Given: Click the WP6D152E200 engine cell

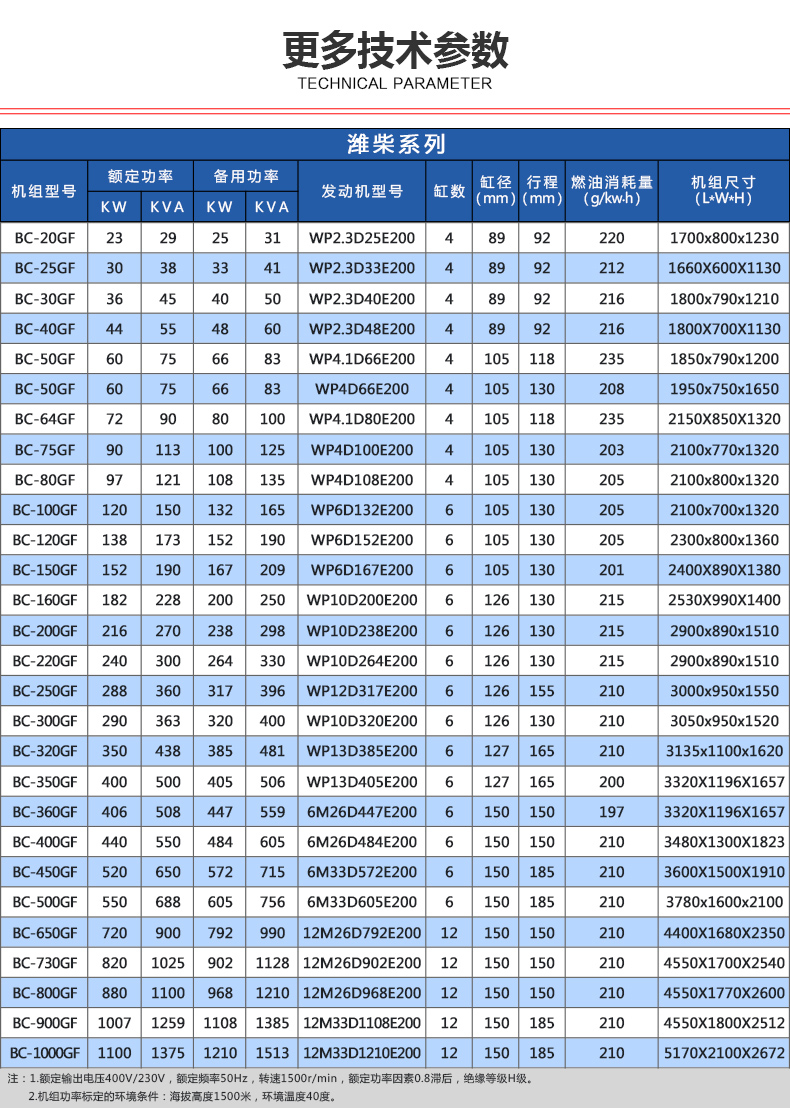Looking at the screenshot, I should (x=362, y=540).
